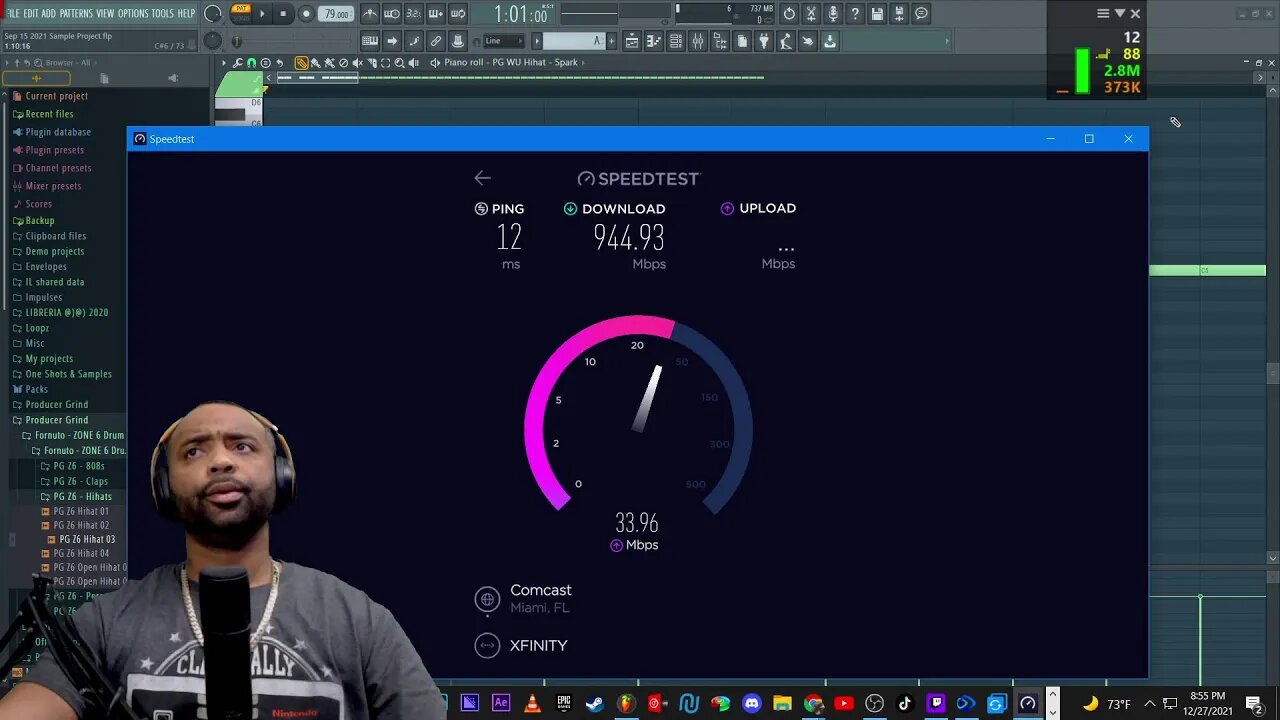Open the piano roll wrench tools menu
This screenshot has height=720, width=1280.
click(238, 63)
